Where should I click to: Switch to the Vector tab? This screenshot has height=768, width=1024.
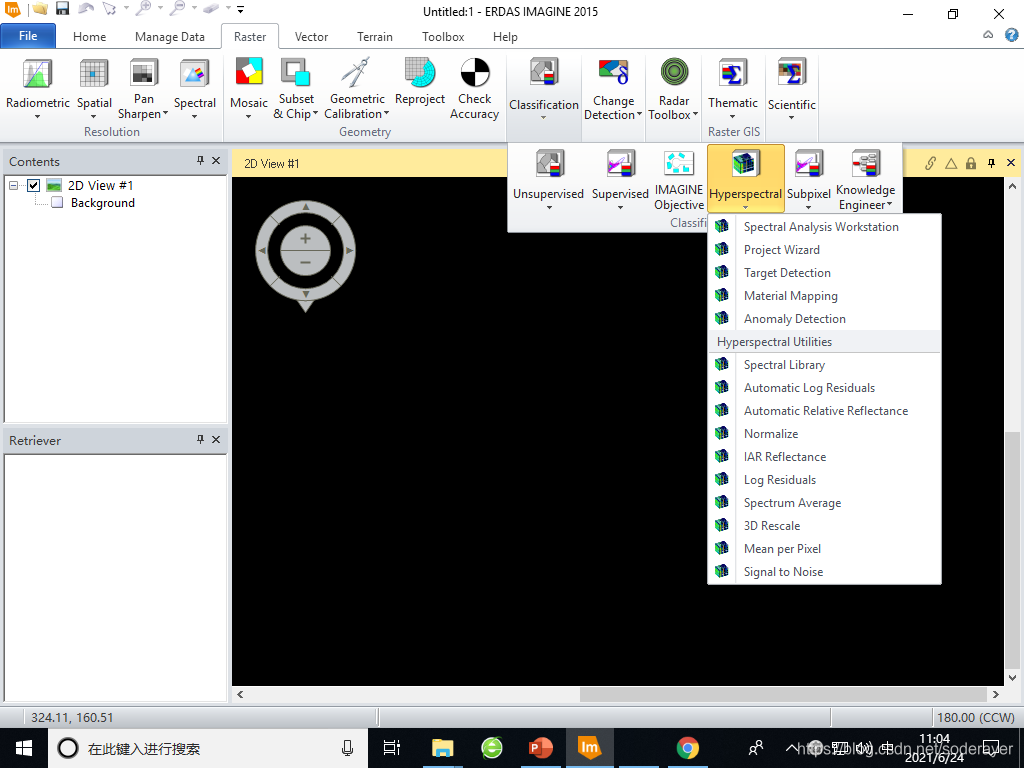(x=311, y=37)
